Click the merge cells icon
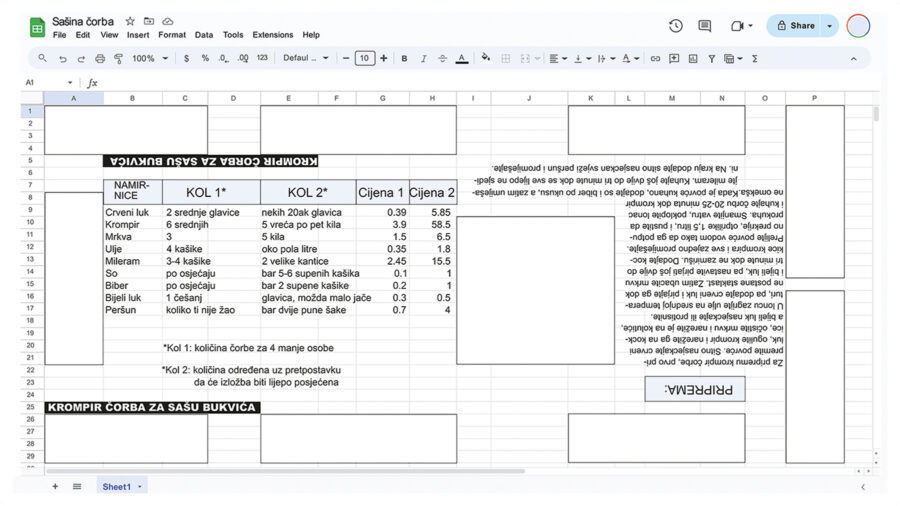Screen dimensions: 900x506 (x=525, y=59)
